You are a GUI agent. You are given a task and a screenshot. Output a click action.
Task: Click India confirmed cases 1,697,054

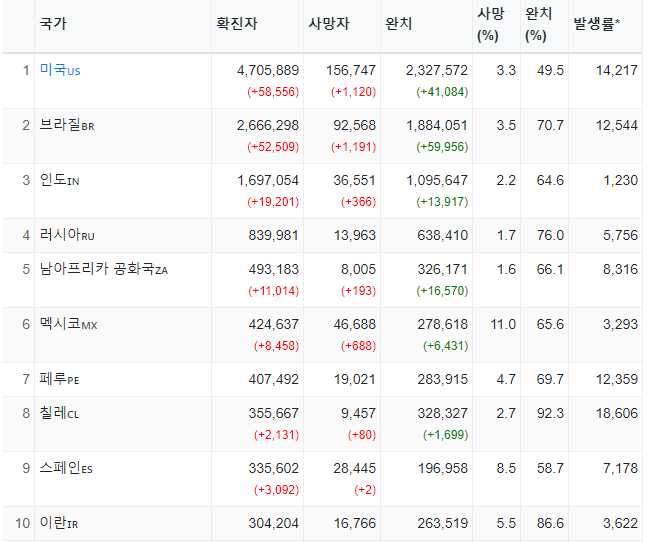tap(268, 180)
